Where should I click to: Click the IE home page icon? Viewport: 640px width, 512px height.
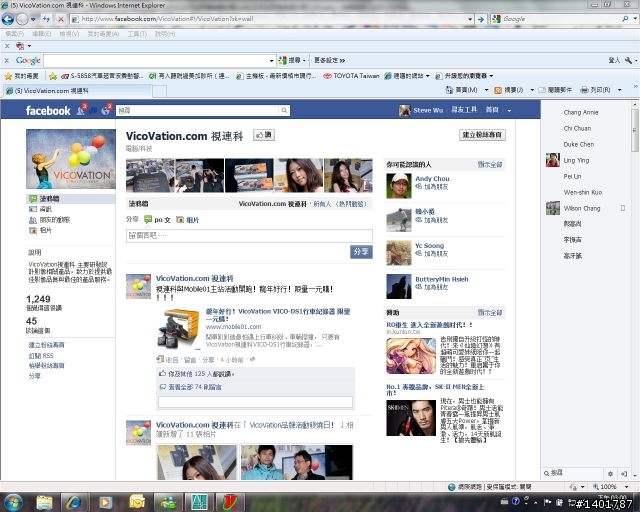tap(449, 90)
